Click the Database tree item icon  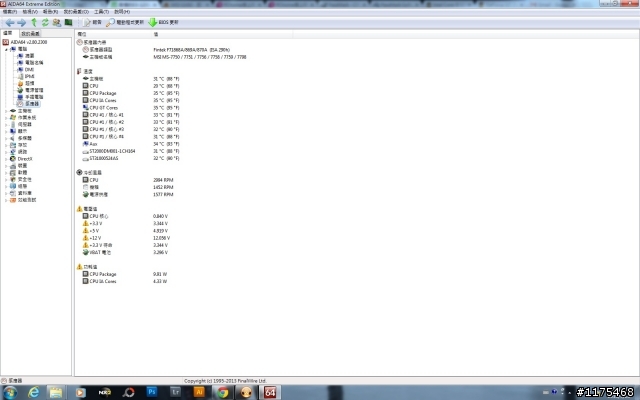[x=13, y=193]
